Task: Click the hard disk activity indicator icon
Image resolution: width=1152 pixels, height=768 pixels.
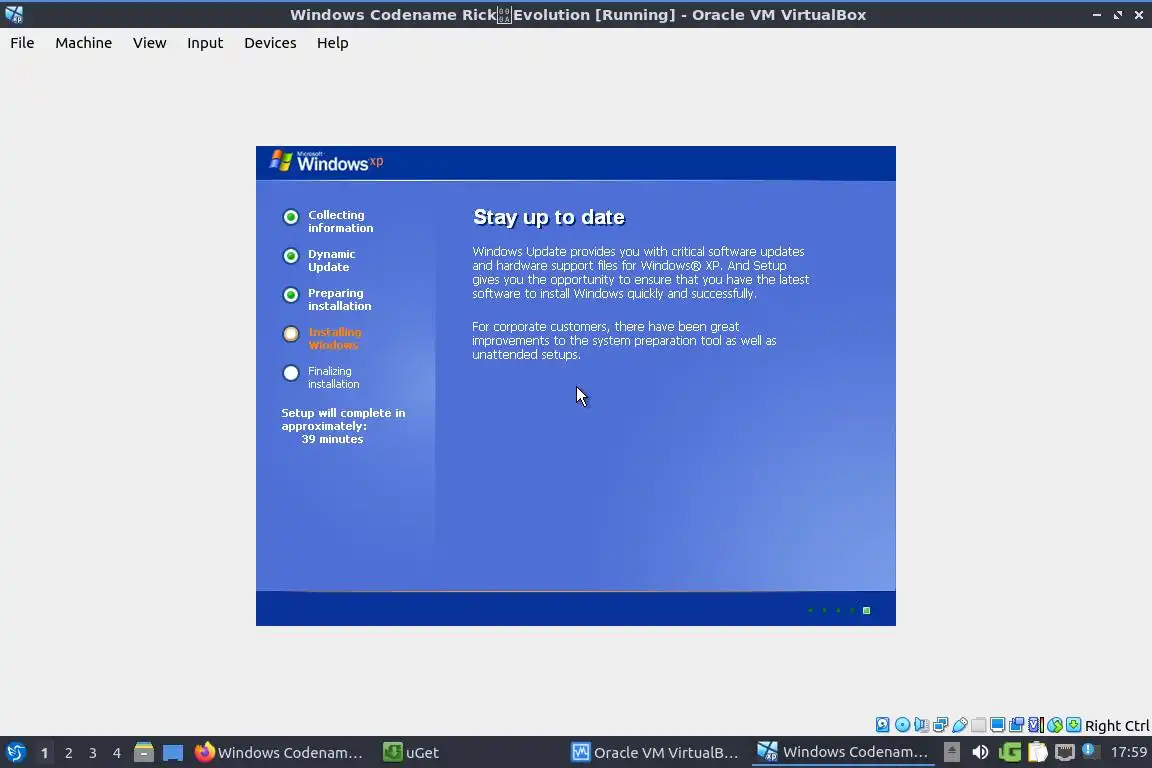Action: (x=882, y=725)
